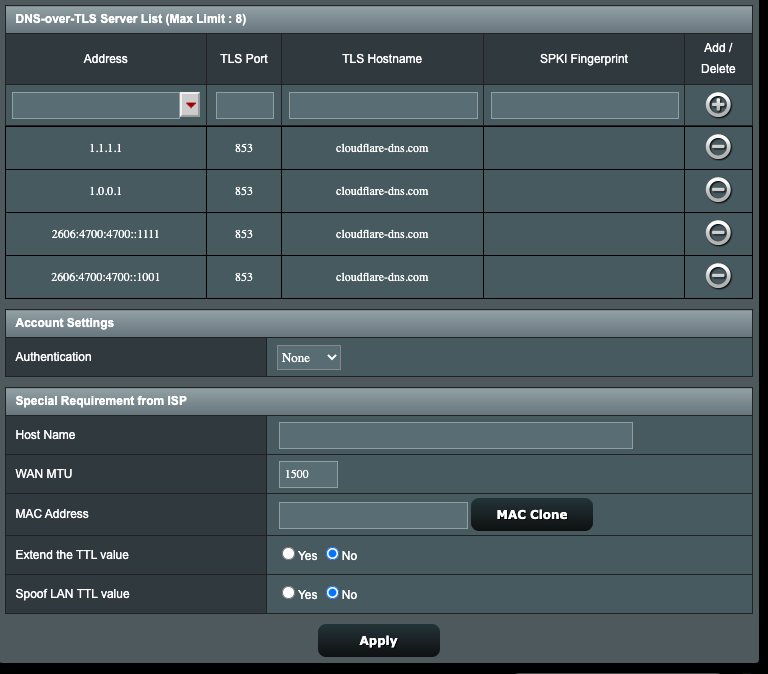Click the MAC Address input field
The image size is (768, 674).
pyautogui.click(x=373, y=515)
